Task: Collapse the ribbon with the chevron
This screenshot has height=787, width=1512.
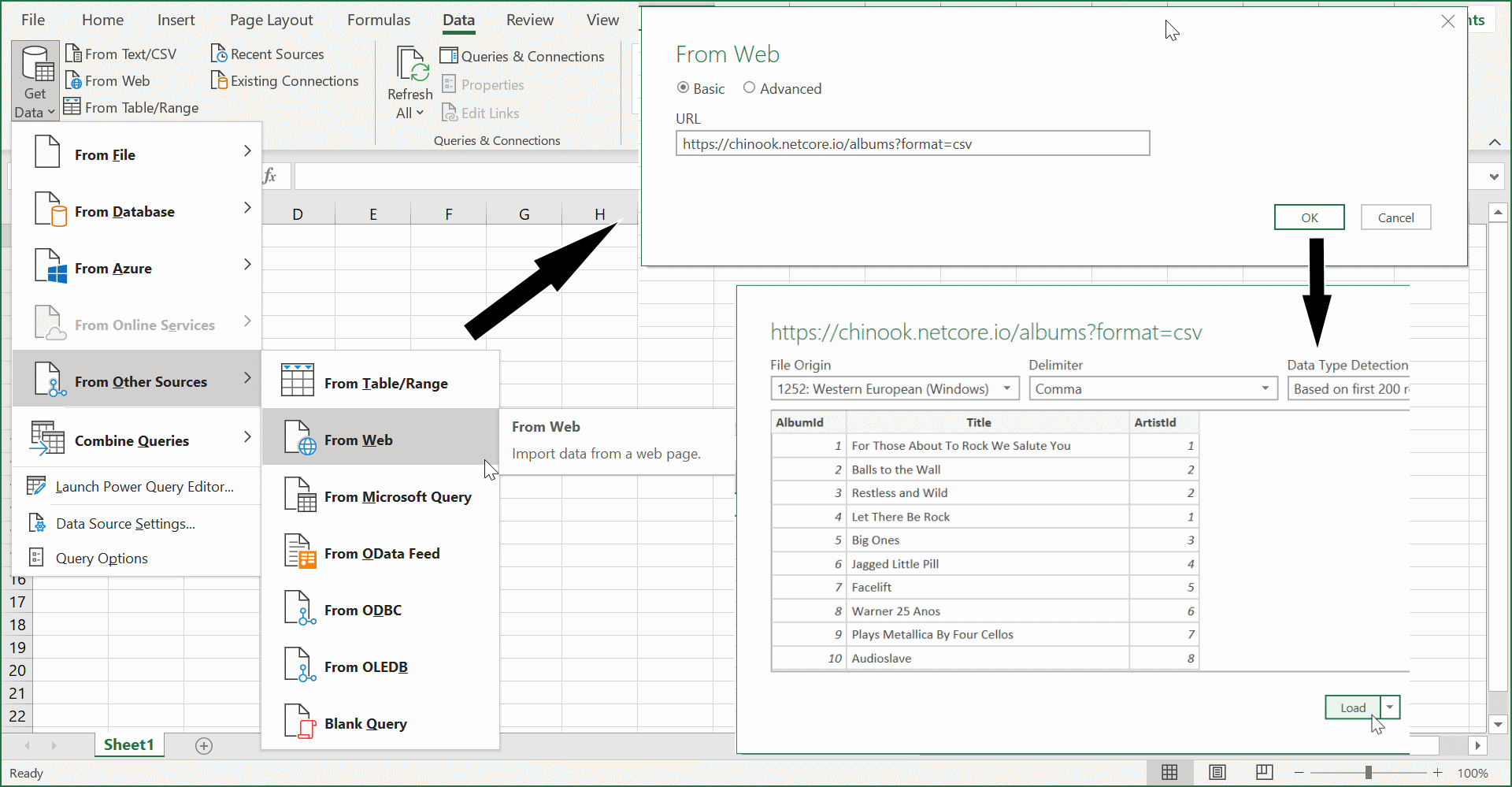Action: (1495, 142)
